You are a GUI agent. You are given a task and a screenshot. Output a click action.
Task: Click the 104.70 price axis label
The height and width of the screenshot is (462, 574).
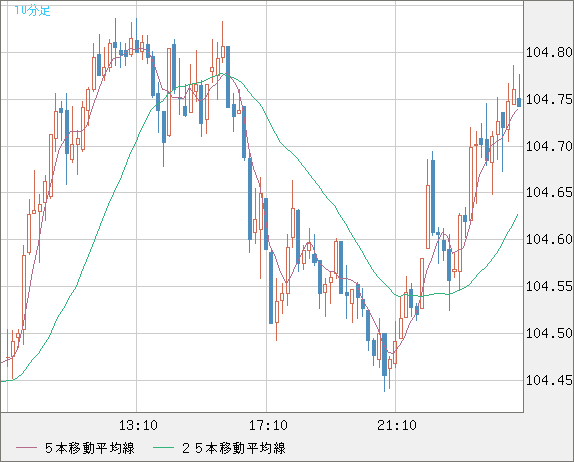coord(549,146)
